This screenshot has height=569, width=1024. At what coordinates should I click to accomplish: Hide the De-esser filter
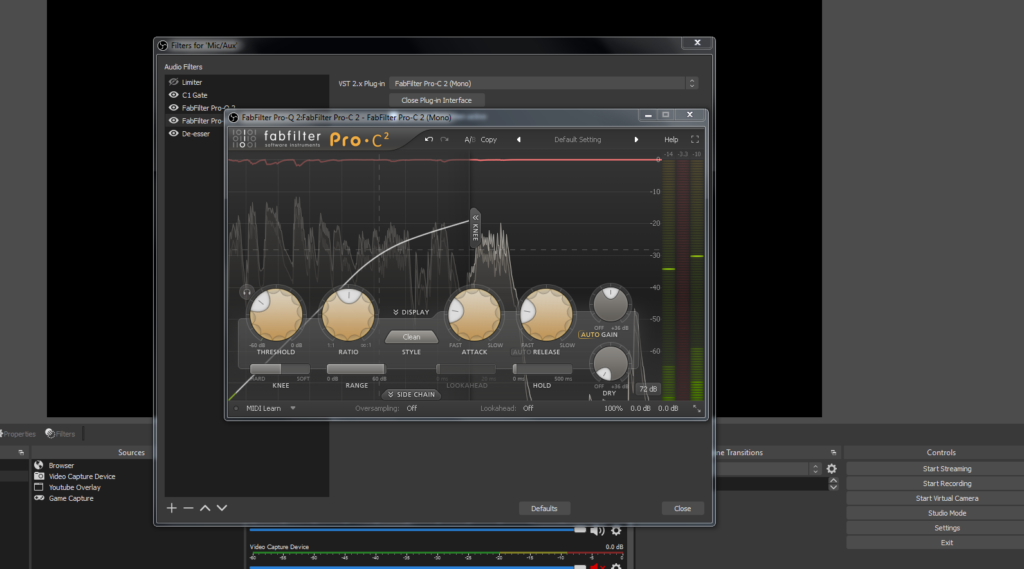coord(173,133)
